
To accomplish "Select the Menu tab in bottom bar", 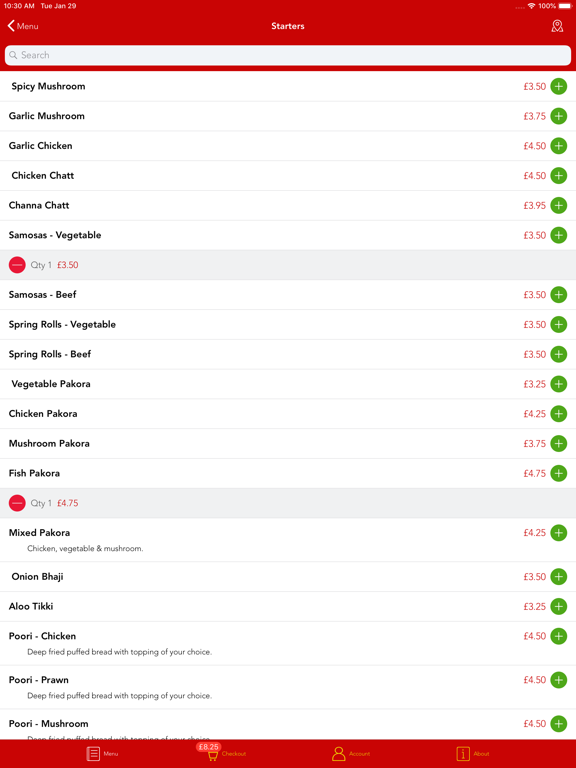I will click(102, 754).
